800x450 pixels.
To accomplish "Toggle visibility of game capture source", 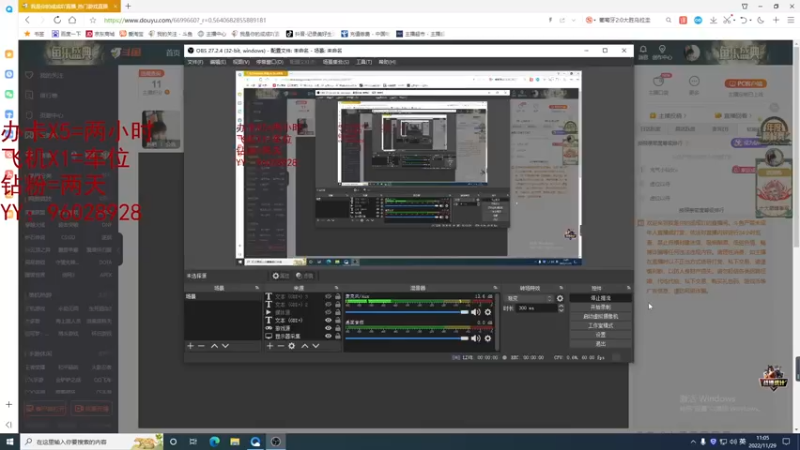I will 328,328.
